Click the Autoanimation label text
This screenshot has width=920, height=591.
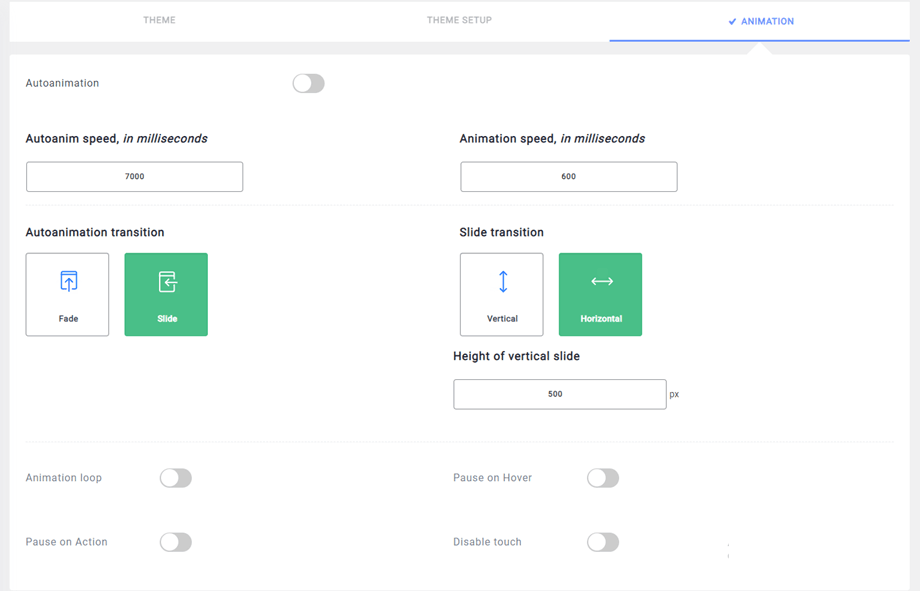[62, 83]
